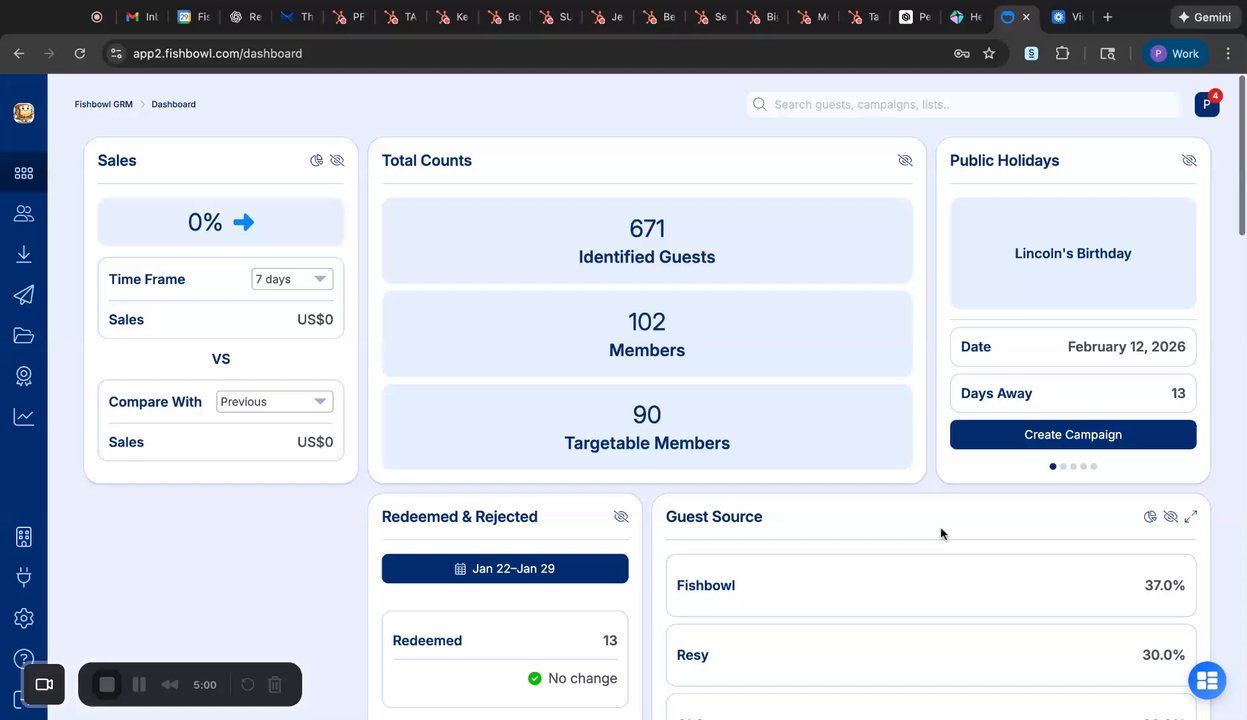Click the Fishbowl logo at sidebar top
The image size is (1247, 720).
[x=24, y=113]
